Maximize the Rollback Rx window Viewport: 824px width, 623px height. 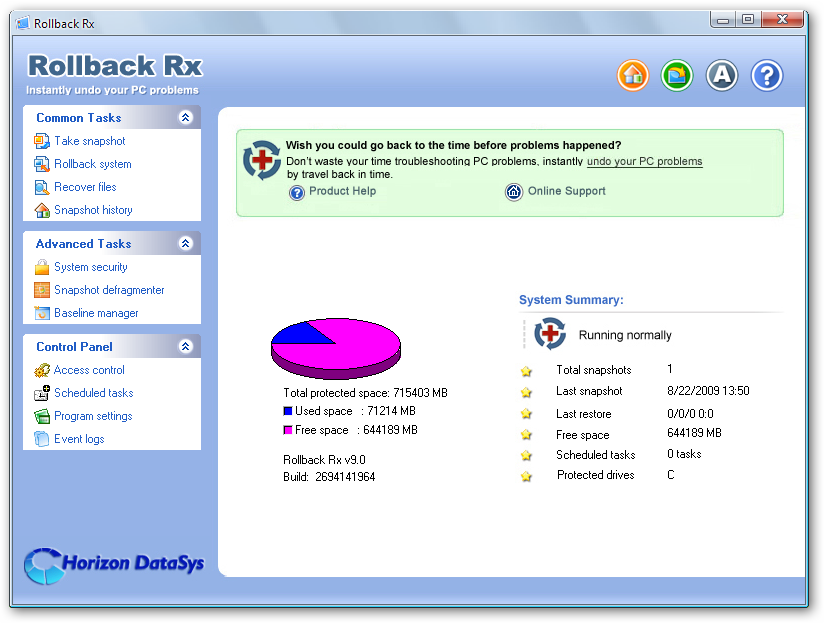tap(748, 20)
